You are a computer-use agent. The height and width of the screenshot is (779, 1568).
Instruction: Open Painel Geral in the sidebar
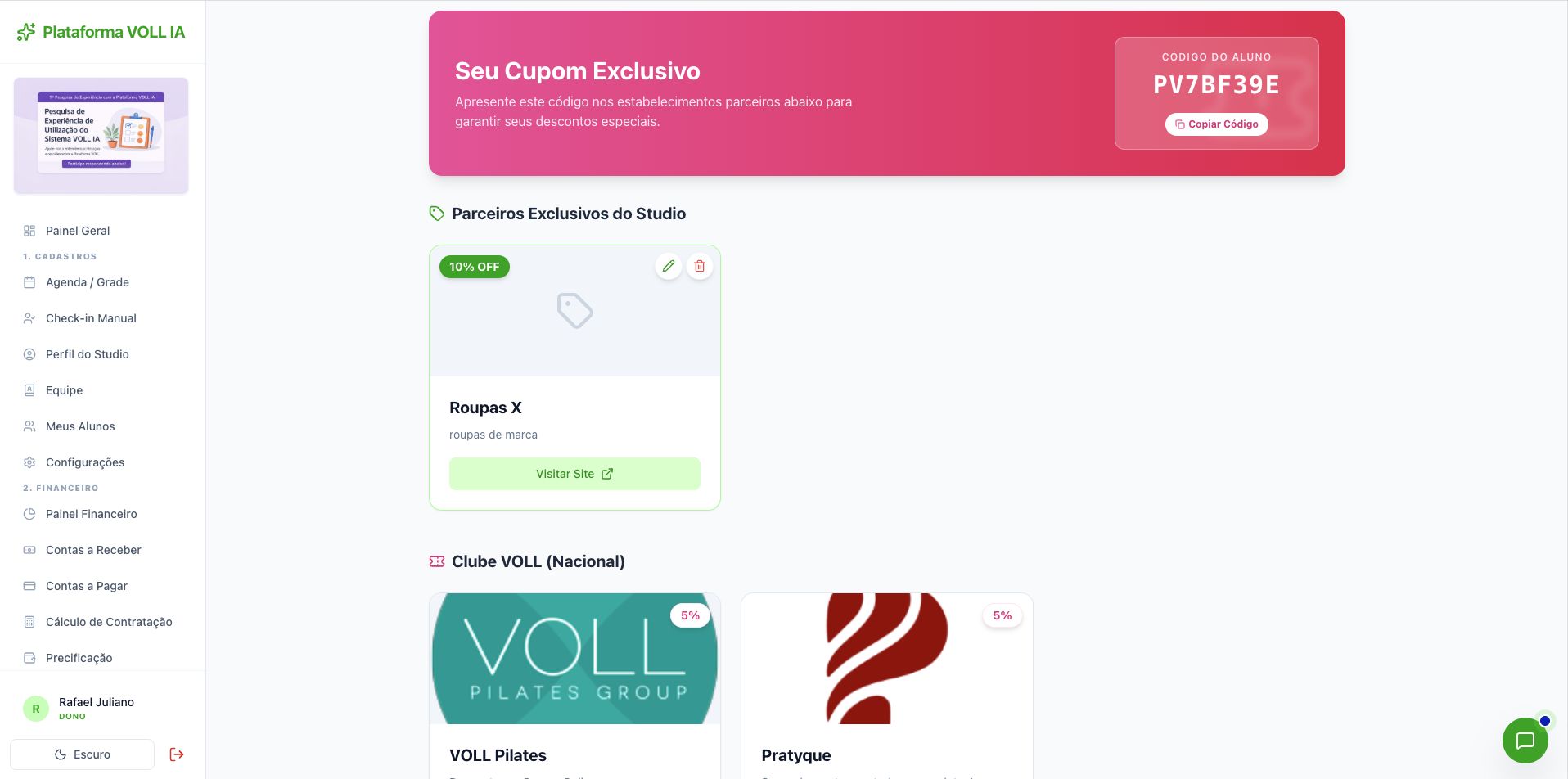pos(78,231)
